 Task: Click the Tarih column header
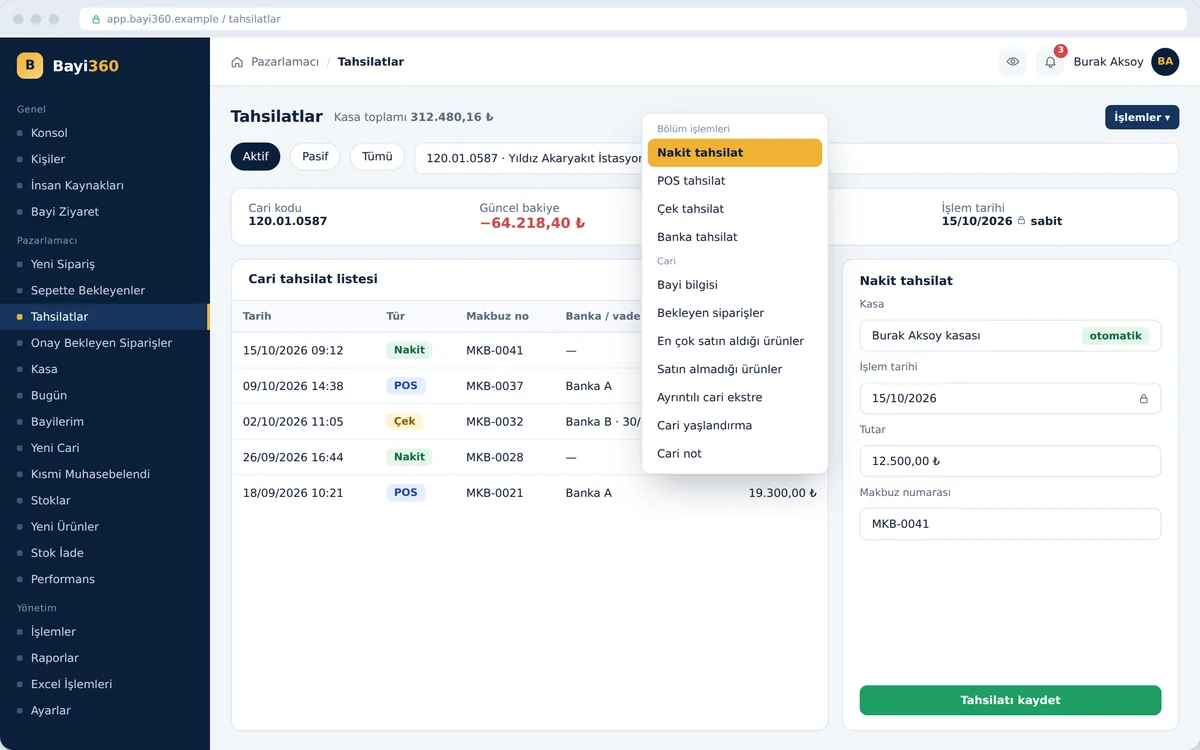(x=257, y=317)
